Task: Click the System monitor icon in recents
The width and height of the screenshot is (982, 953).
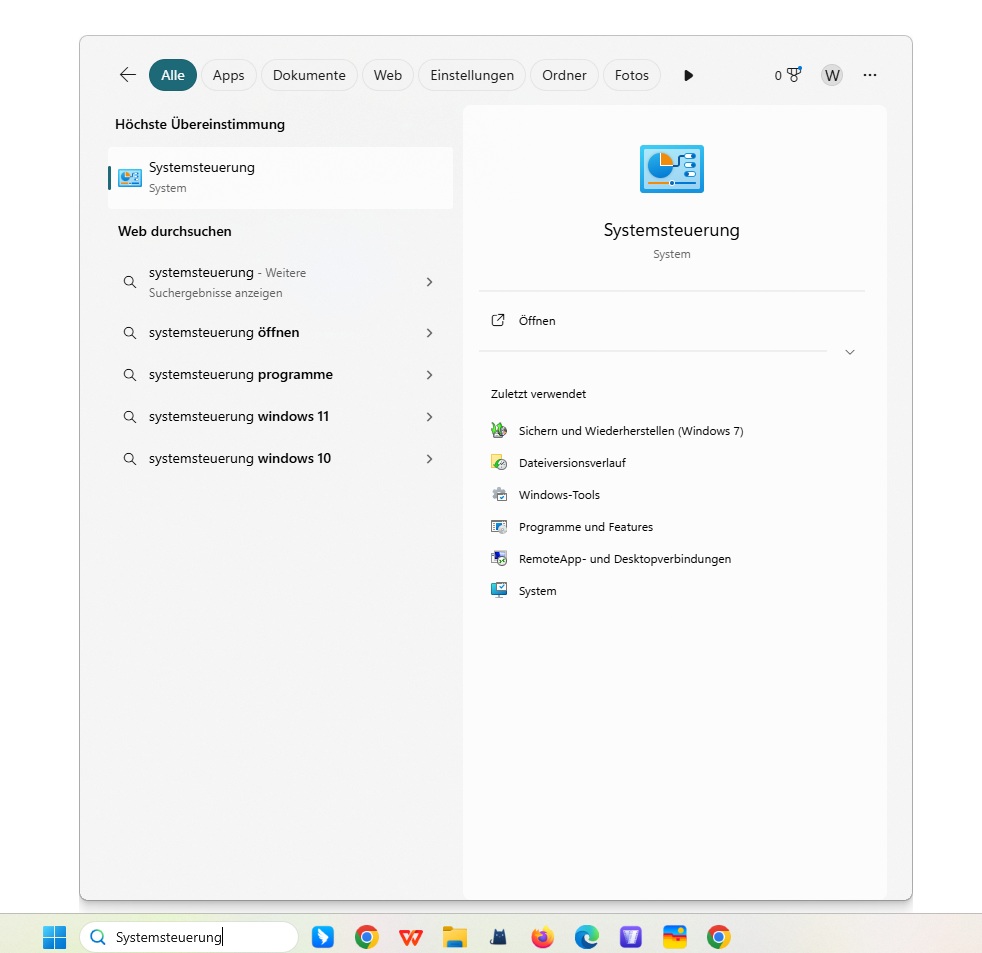Action: click(x=499, y=590)
